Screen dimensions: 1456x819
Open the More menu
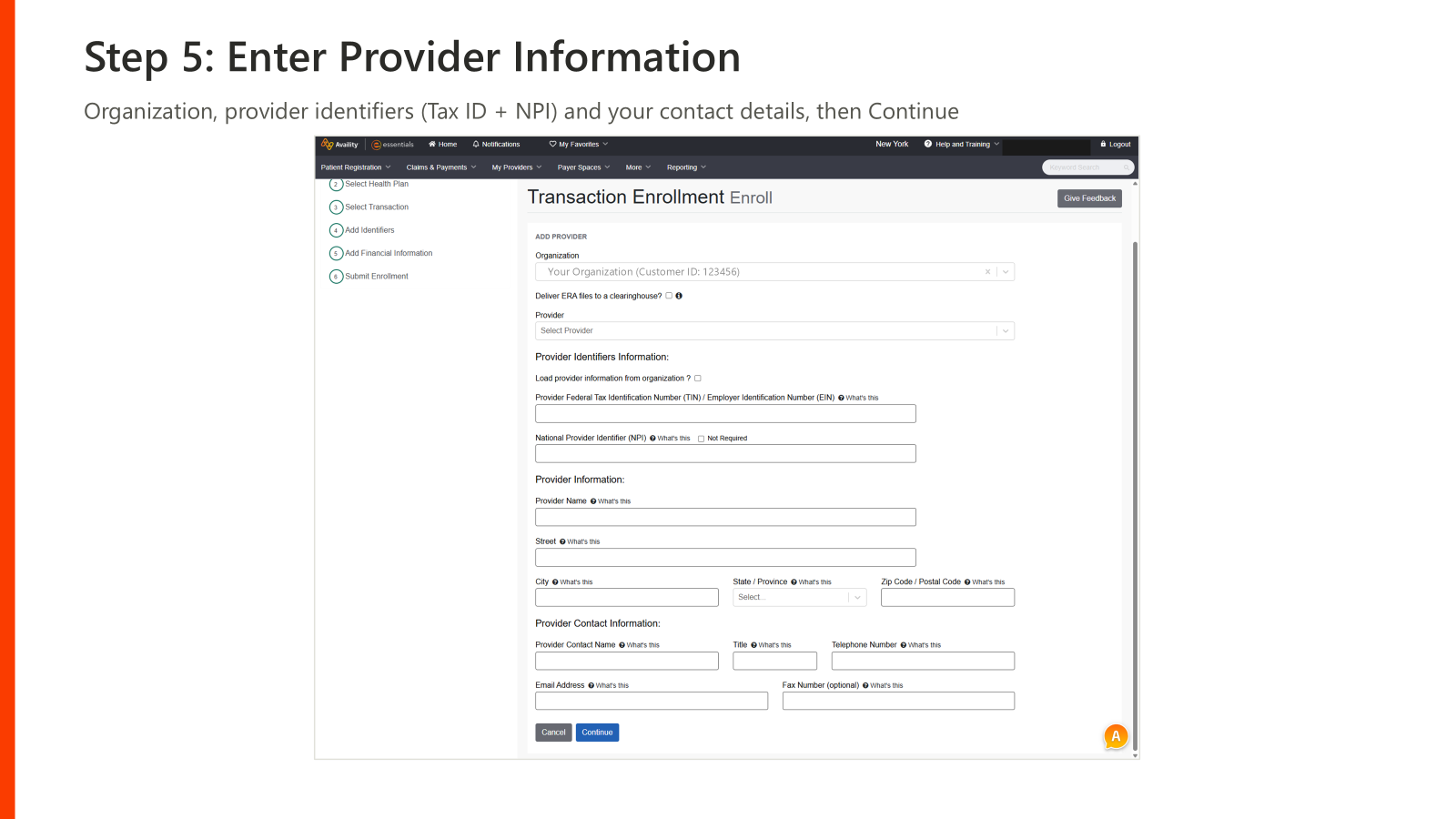(x=639, y=167)
